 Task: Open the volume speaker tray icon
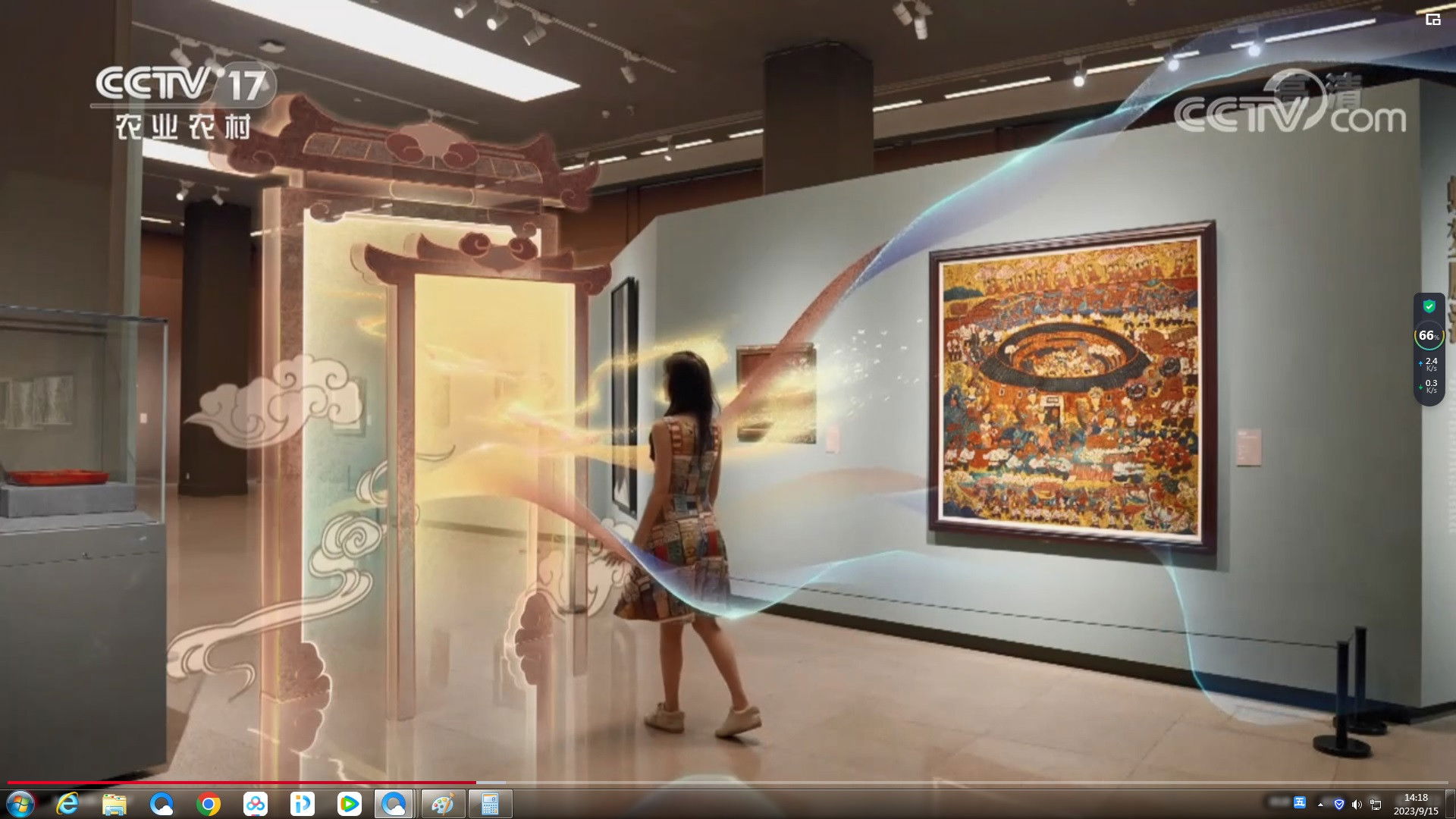pos(1357,804)
